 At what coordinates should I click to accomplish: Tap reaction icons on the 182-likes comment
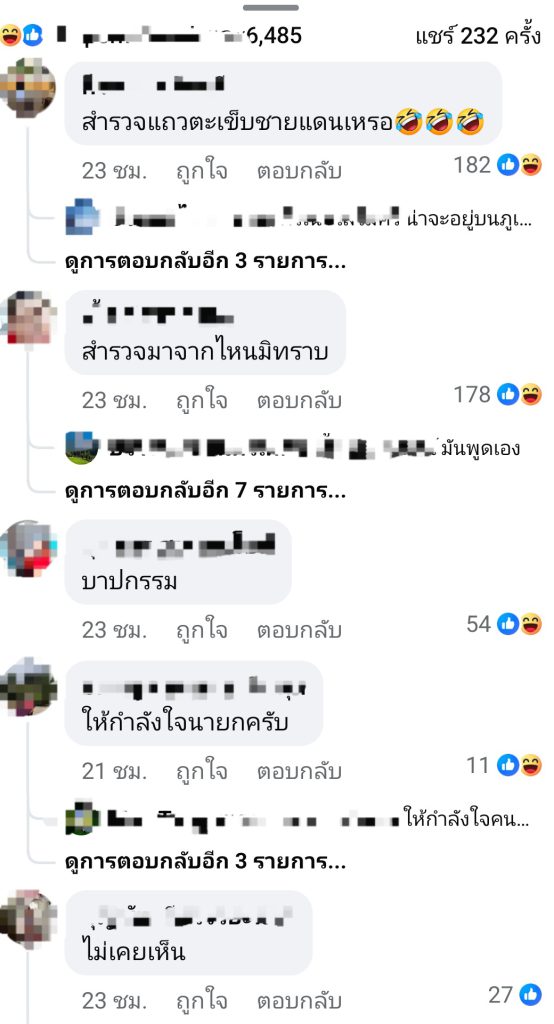pos(520,166)
